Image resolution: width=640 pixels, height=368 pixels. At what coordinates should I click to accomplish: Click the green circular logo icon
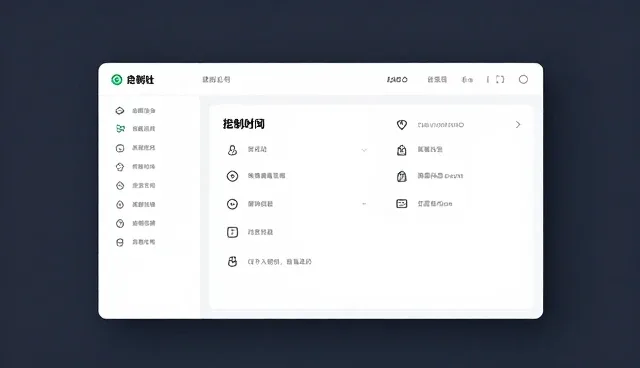117,80
